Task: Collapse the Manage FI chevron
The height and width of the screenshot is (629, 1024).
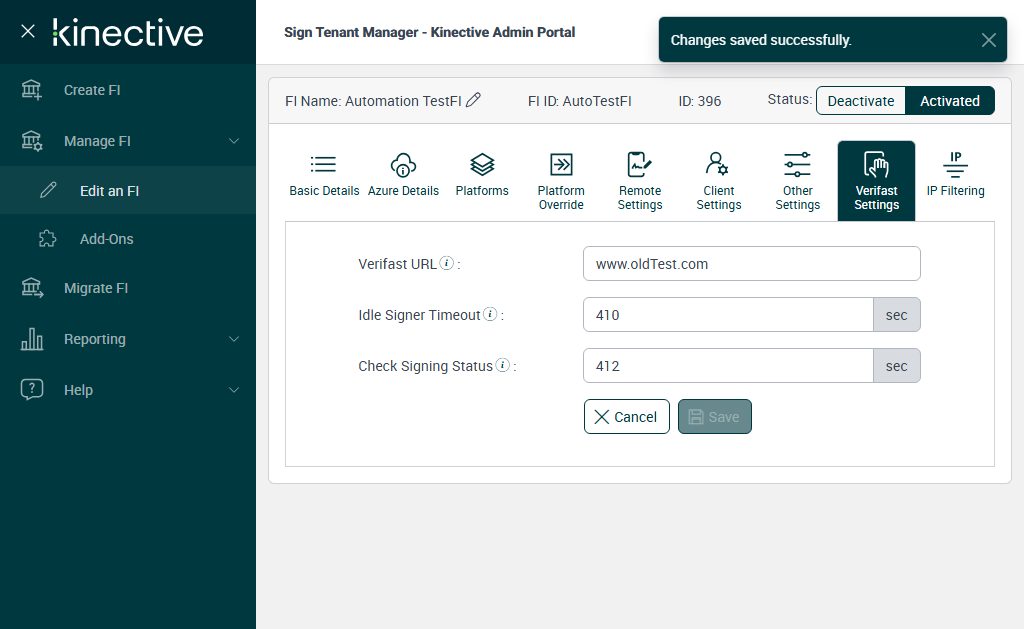Action: pos(234,141)
